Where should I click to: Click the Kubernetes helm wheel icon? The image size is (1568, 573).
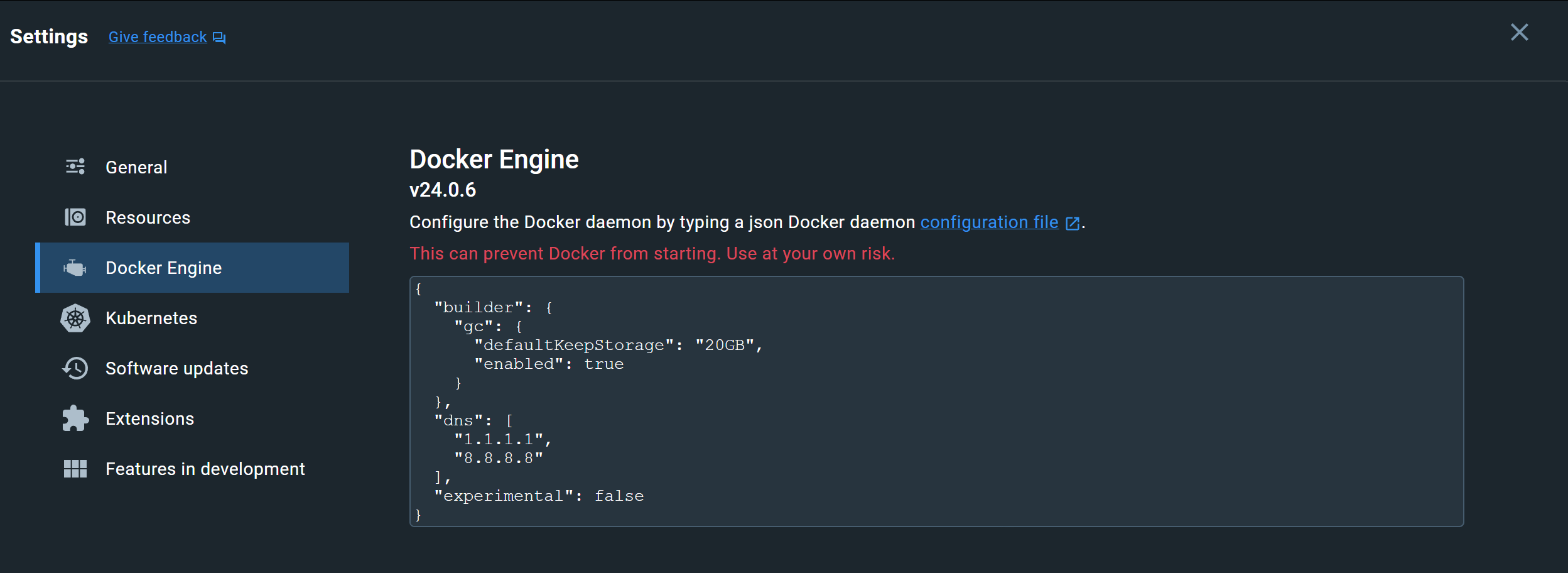[x=75, y=318]
